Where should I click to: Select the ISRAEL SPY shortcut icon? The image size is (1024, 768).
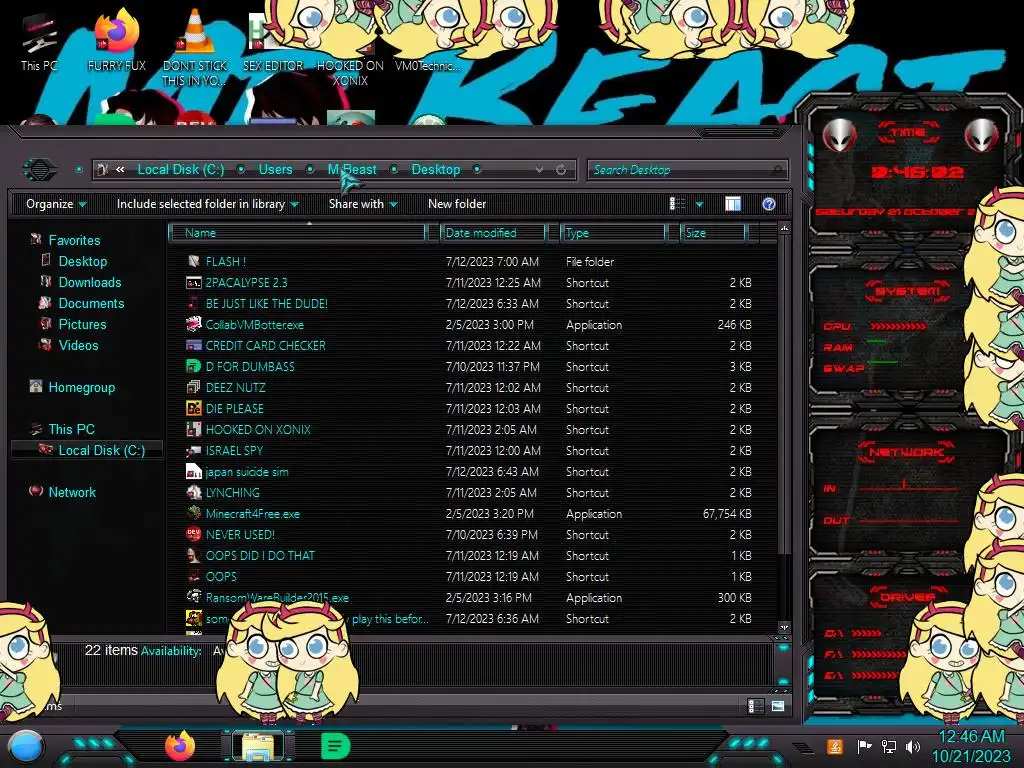[193, 450]
